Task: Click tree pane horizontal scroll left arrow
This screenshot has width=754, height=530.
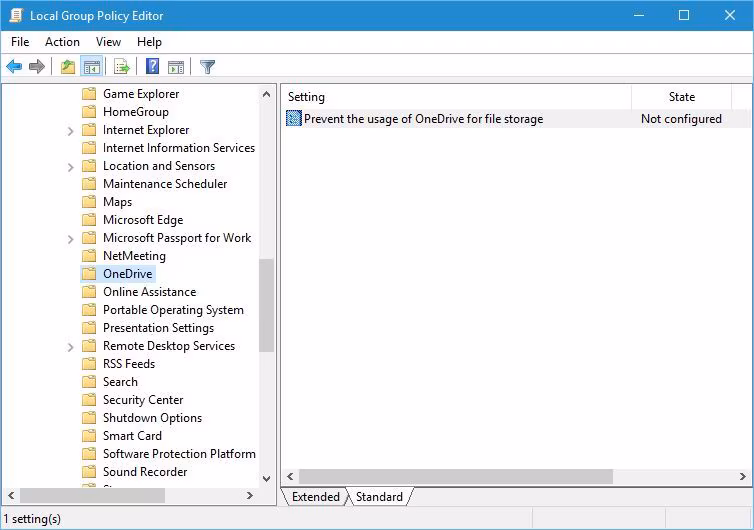Action: [11, 495]
